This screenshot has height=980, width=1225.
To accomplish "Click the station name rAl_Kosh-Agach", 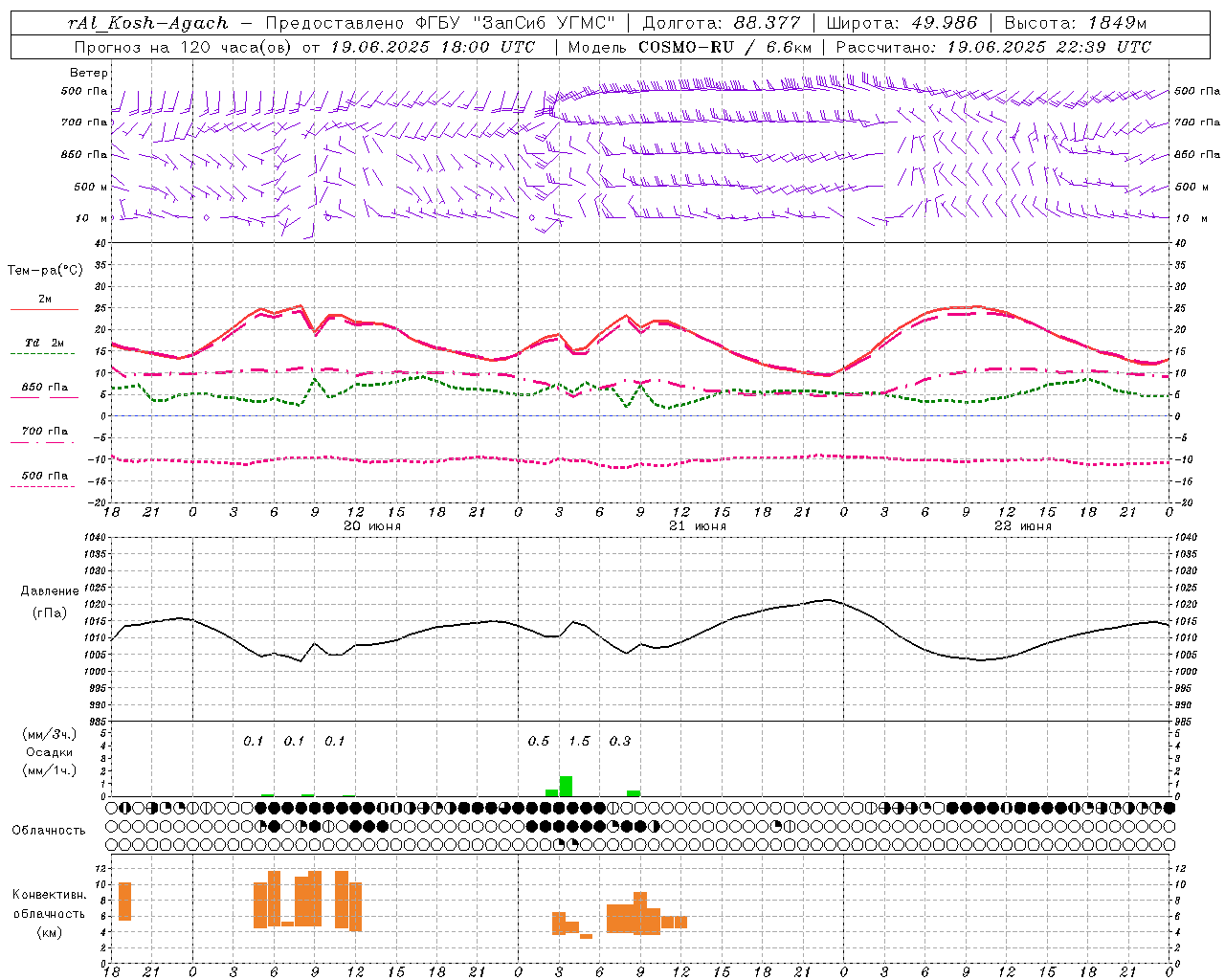I will click(x=148, y=23).
